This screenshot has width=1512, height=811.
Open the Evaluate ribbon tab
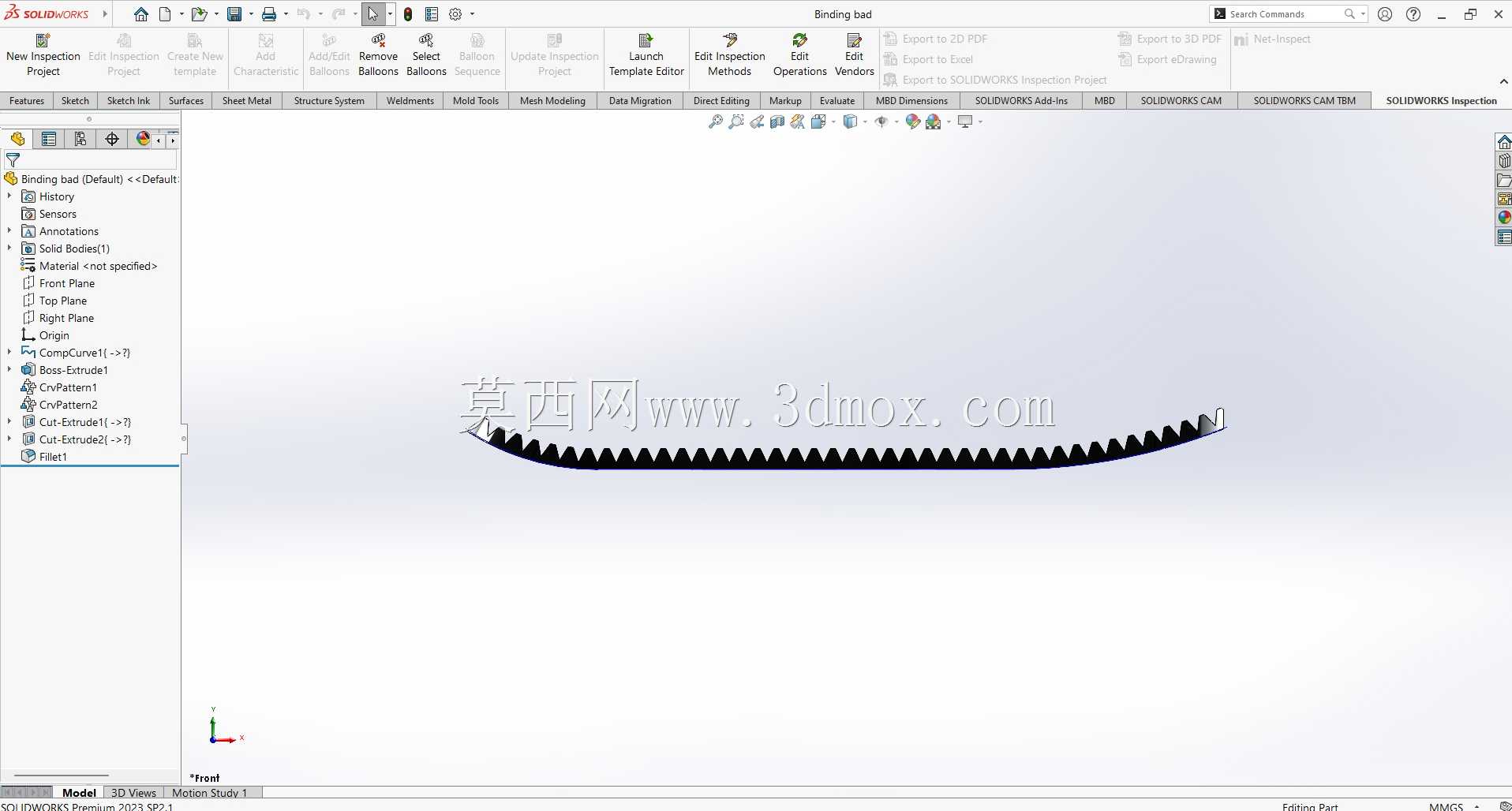837,101
